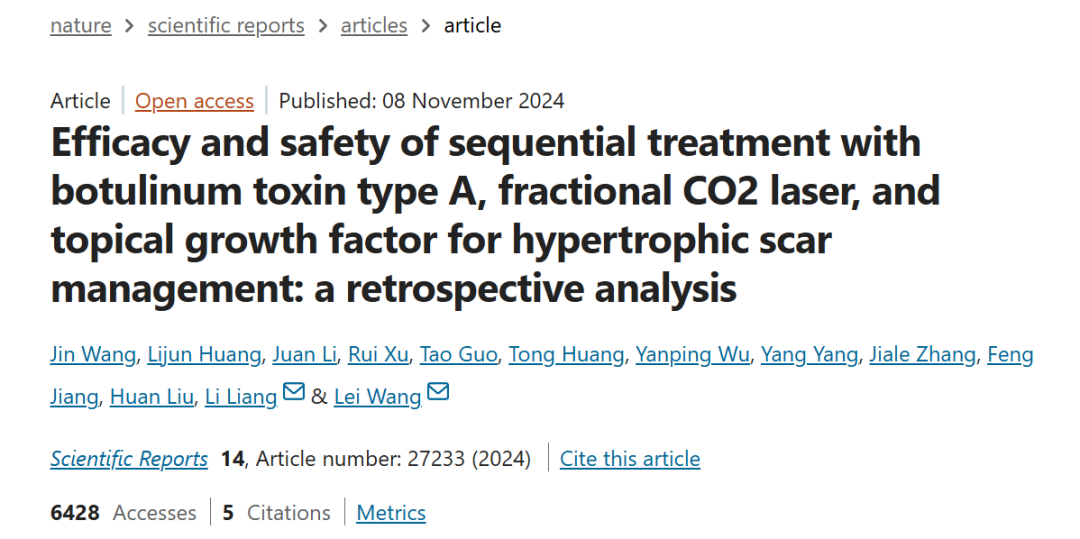The height and width of the screenshot is (539, 1080).
Task: Click the email envelope icon beside Li Liang
Action: pyautogui.click(x=294, y=393)
